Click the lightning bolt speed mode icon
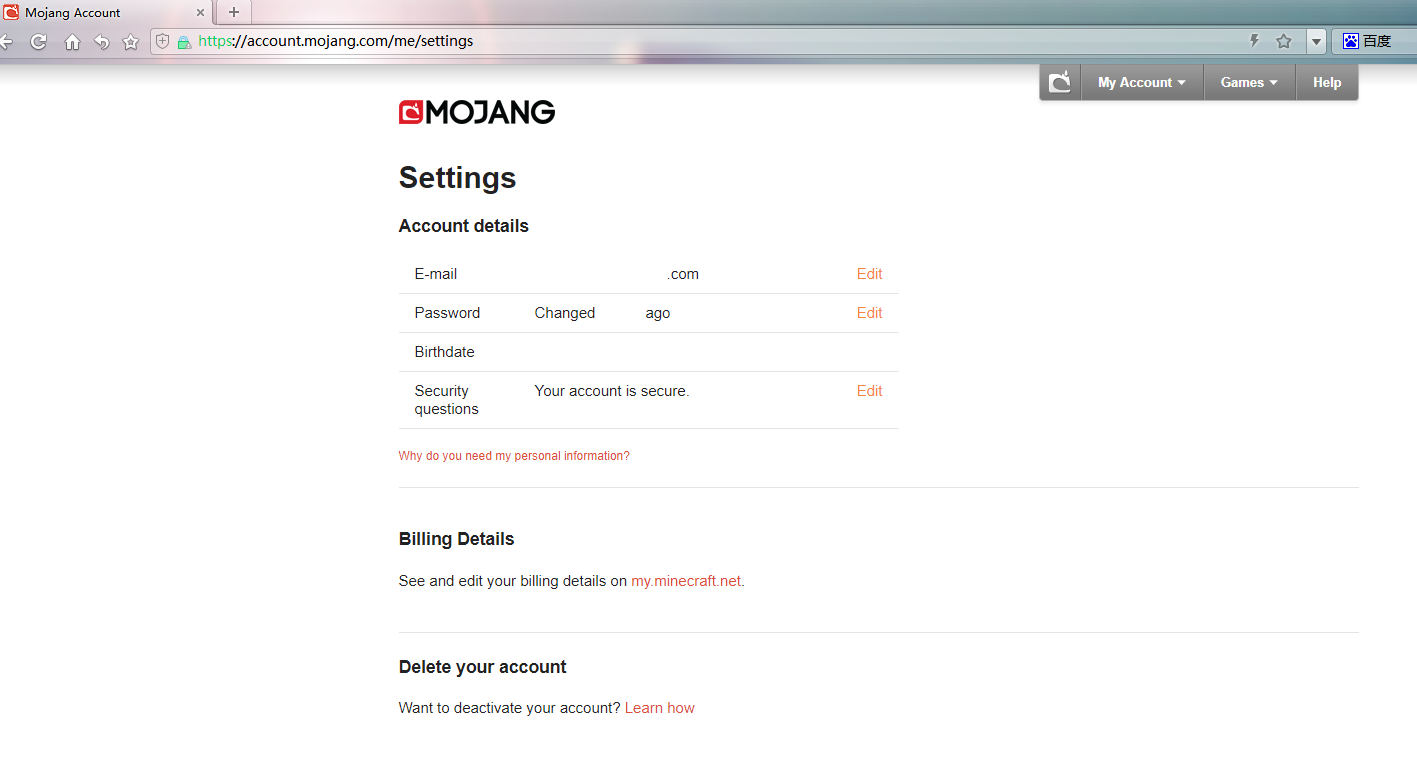Screen dimensions: 1417x773 (x=1254, y=41)
